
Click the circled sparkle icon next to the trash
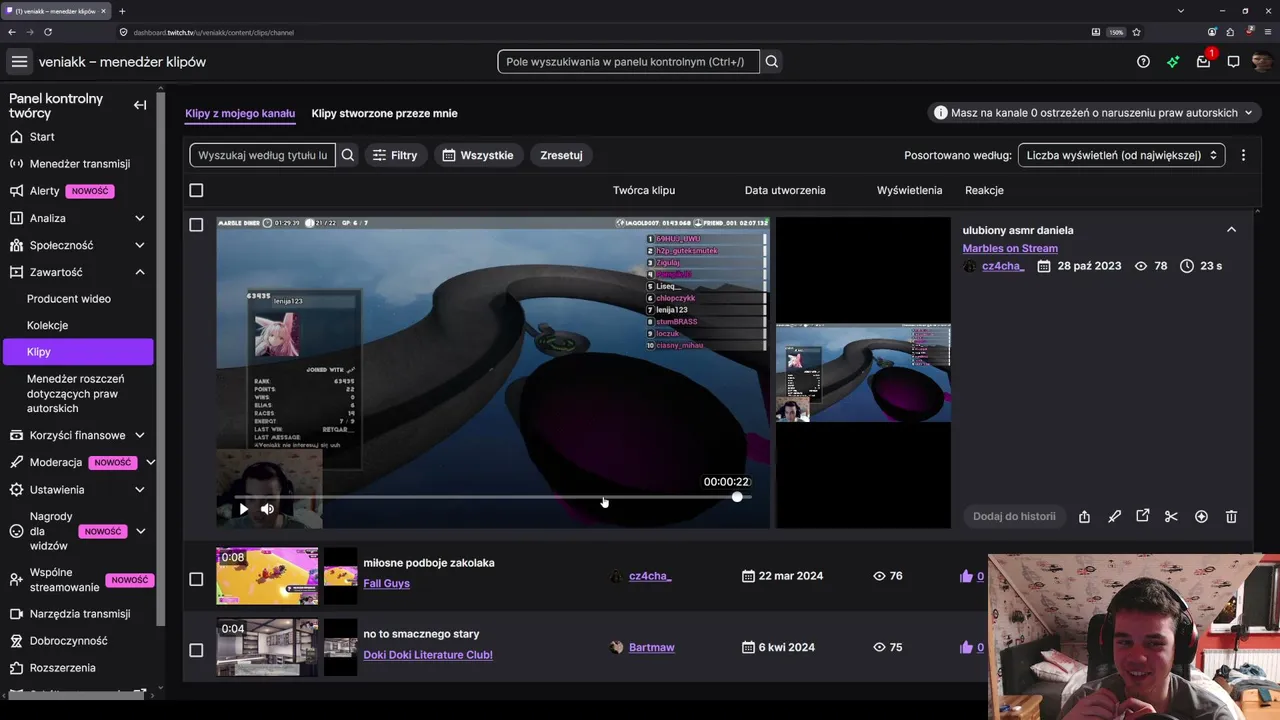[x=1201, y=517]
